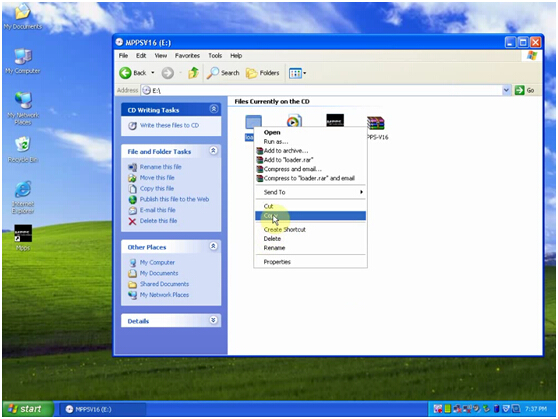This screenshot has width=558, height=419.
Task: Choose Compress and email... in context menu
Action: coord(310,169)
